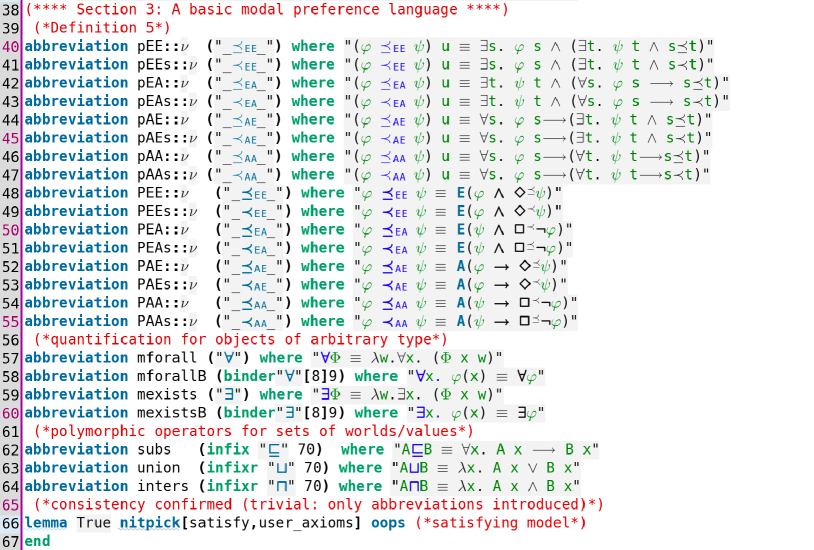Click 'mexistsB' on line 60
814x550 pixels.
point(171,412)
